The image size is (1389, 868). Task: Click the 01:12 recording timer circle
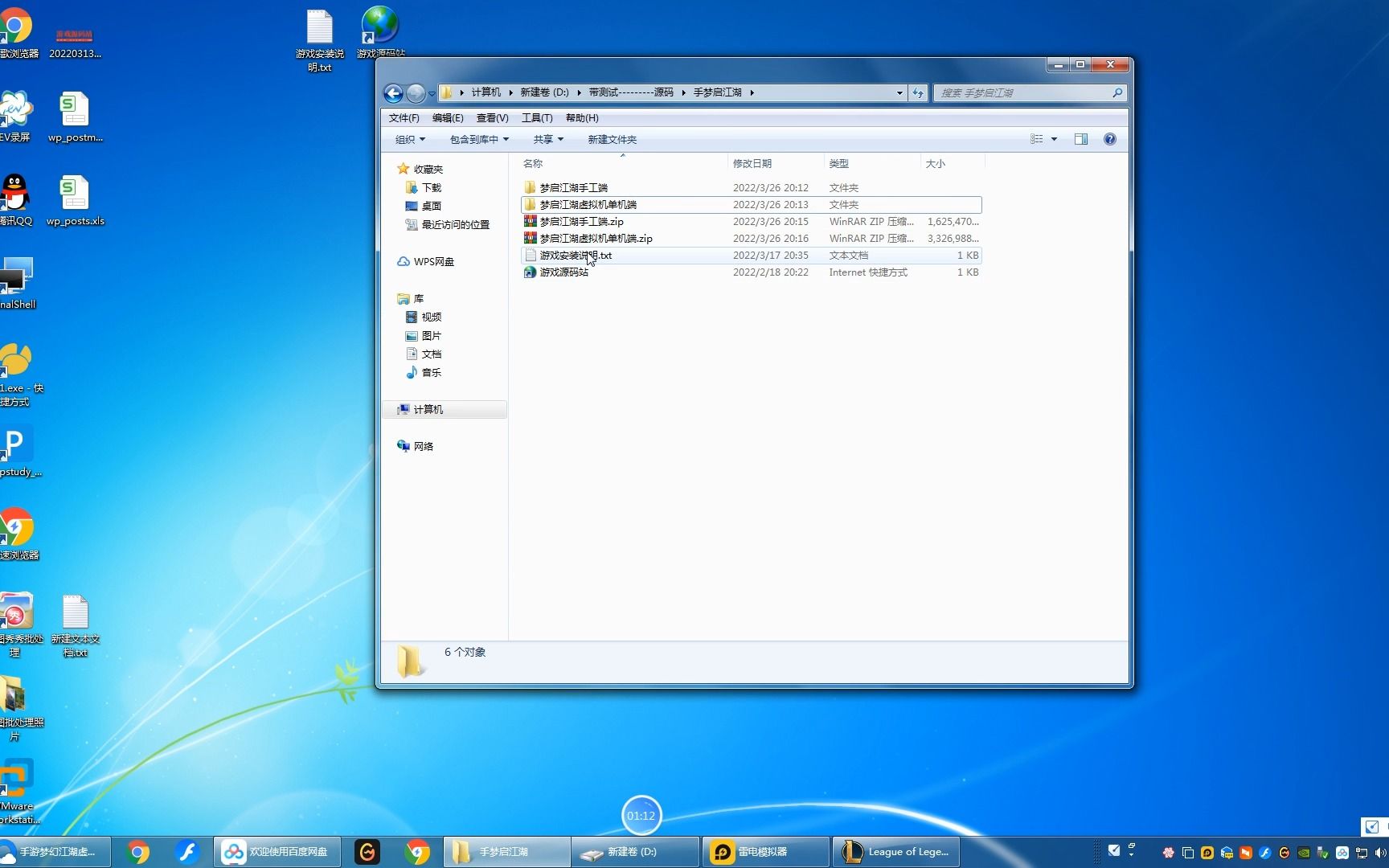[x=641, y=816]
